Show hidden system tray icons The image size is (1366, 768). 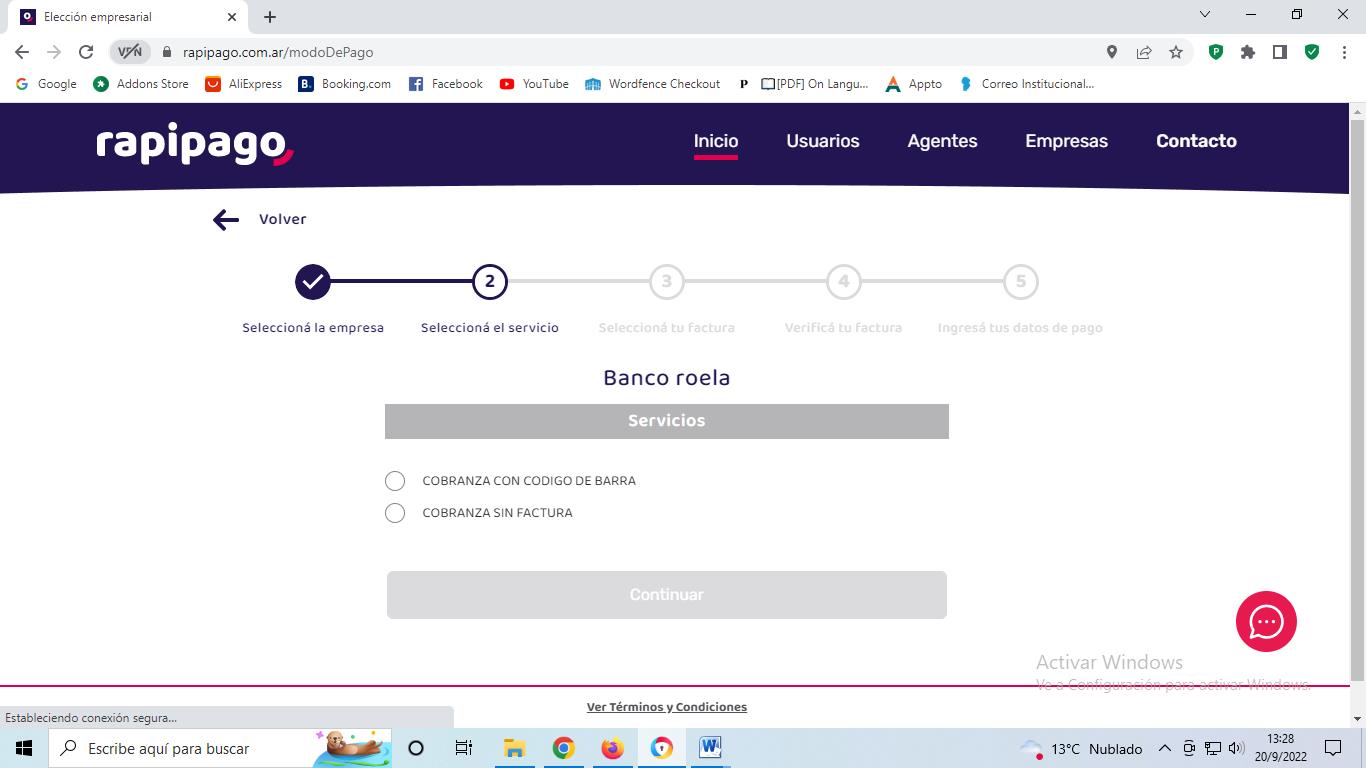tap(1164, 748)
